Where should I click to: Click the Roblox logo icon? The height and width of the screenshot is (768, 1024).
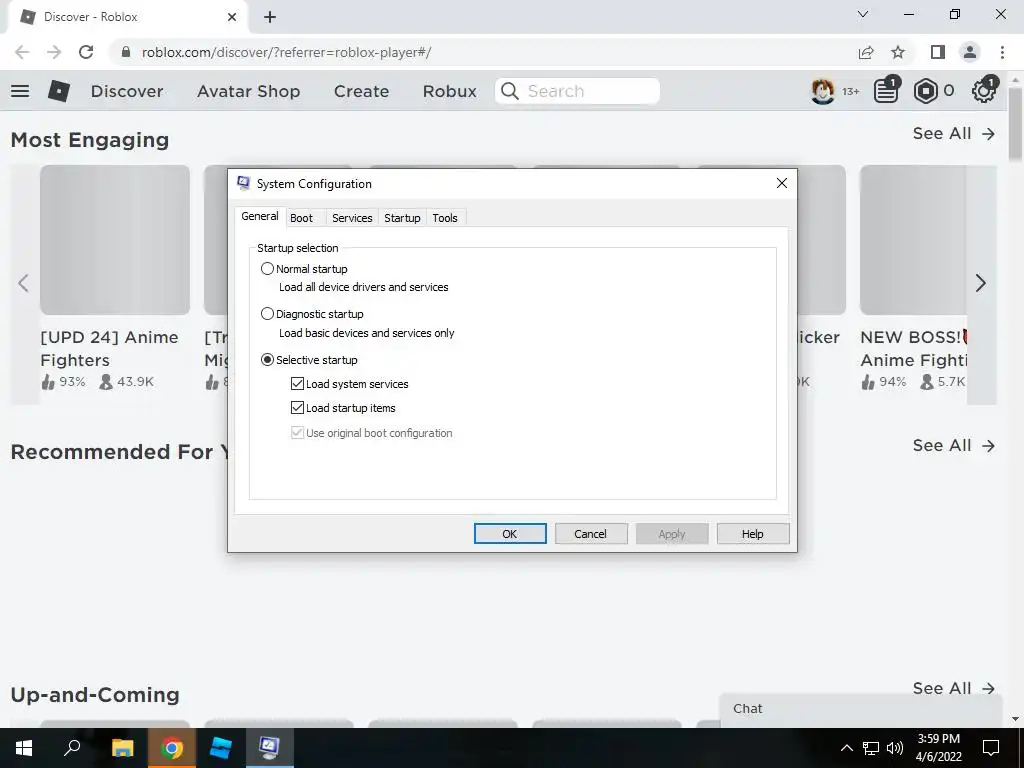[59, 91]
